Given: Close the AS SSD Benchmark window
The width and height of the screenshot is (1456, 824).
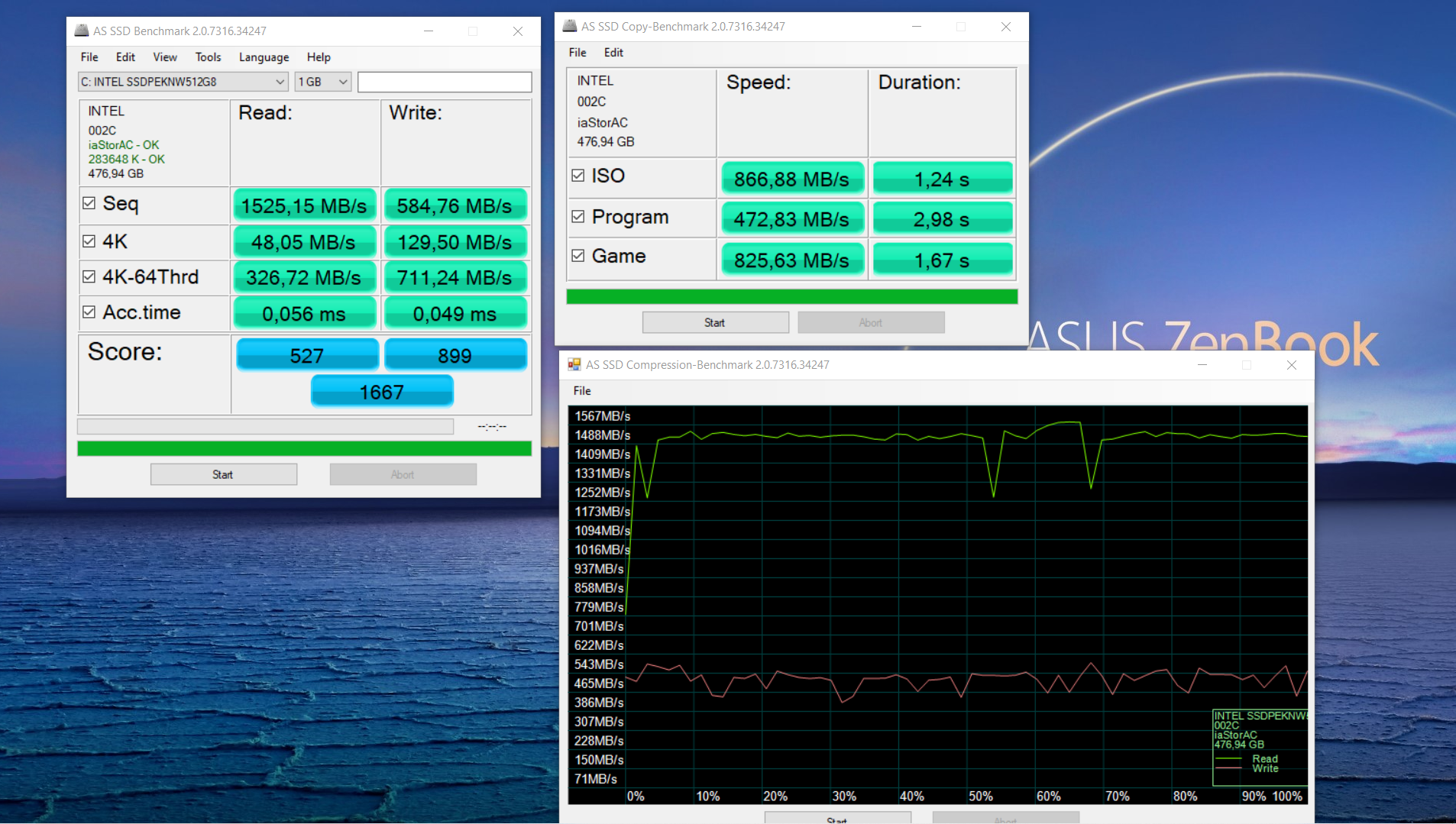Looking at the screenshot, I should 518,31.
